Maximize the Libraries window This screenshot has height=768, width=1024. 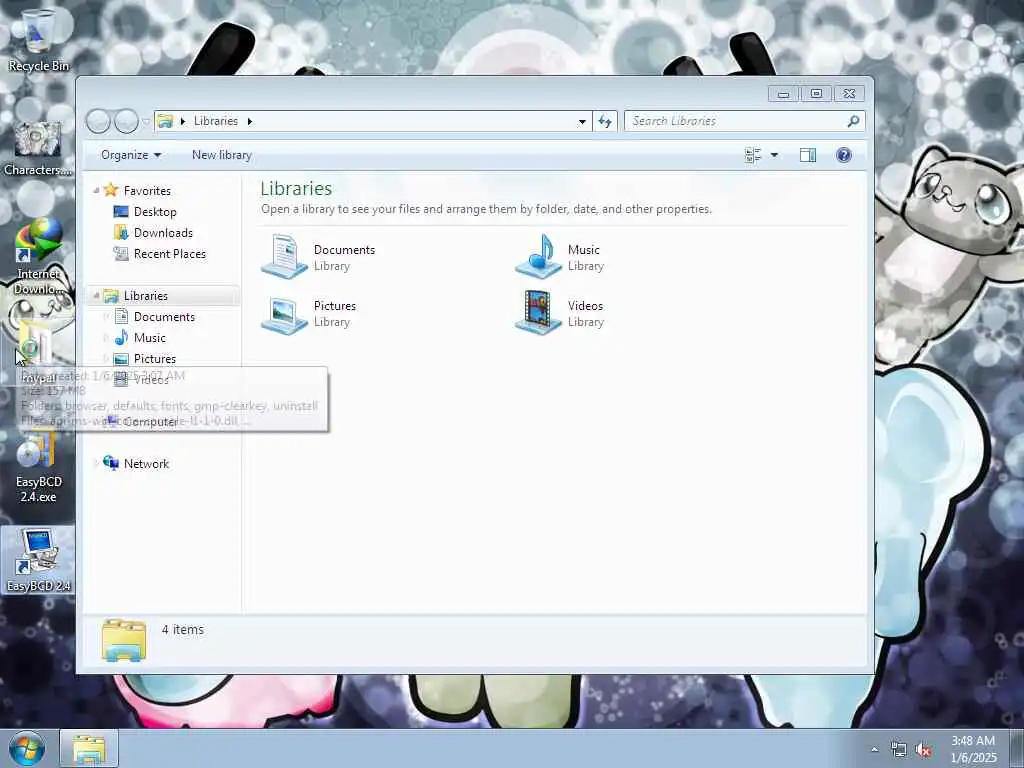tap(816, 94)
